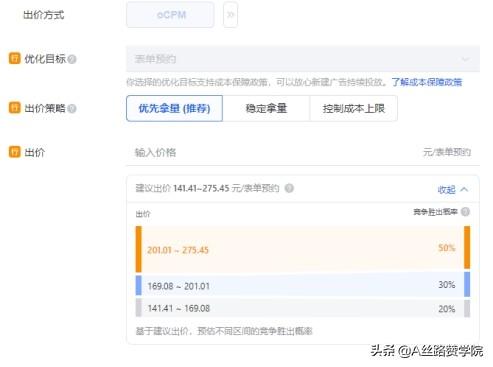Click the 20% win probability value
Image resolution: width=493 pixels, height=367 pixels.
point(447,309)
